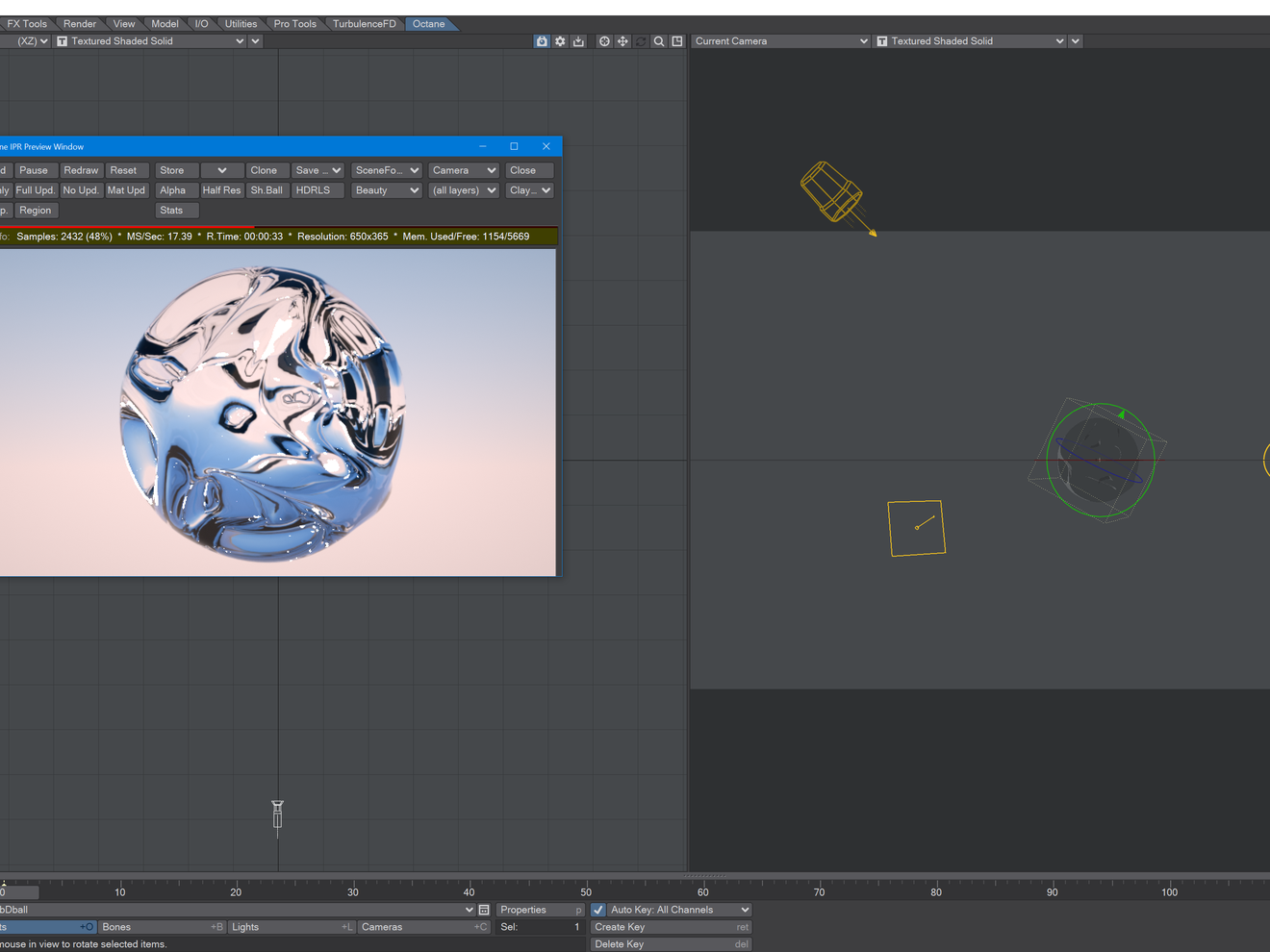Viewport: 1270px width, 952px height.
Task: Open the SceneFo... dropdown in IPR window
Action: [386, 170]
